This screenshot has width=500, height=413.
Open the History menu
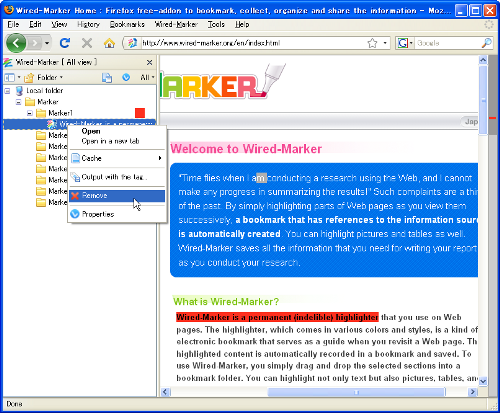tap(88, 24)
